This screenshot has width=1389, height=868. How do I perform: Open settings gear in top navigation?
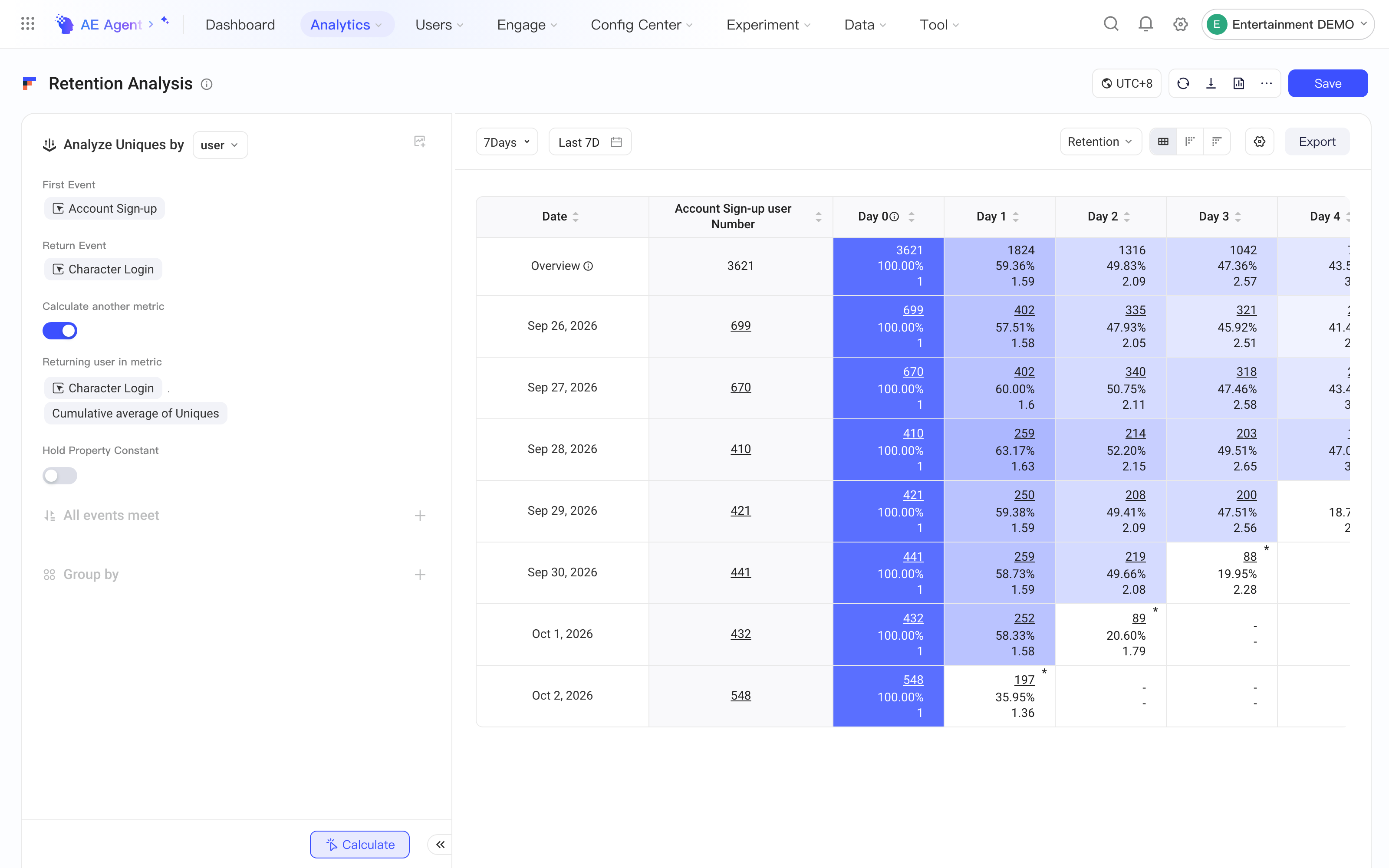[1180, 24]
